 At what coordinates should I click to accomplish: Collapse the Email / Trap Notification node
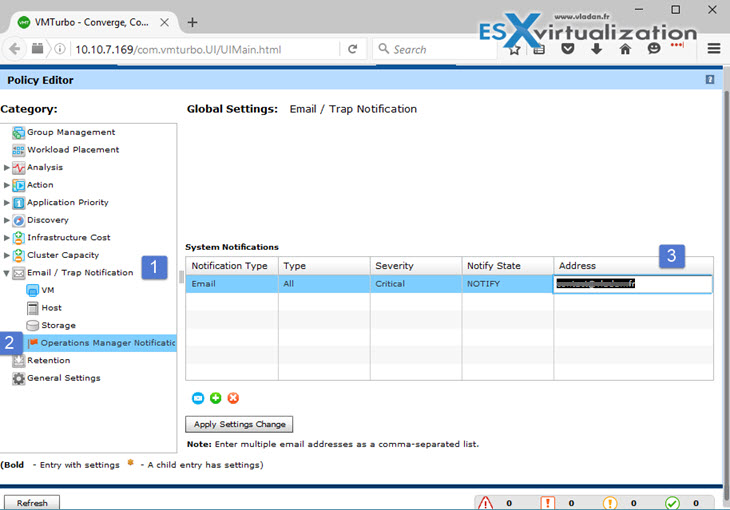7,273
